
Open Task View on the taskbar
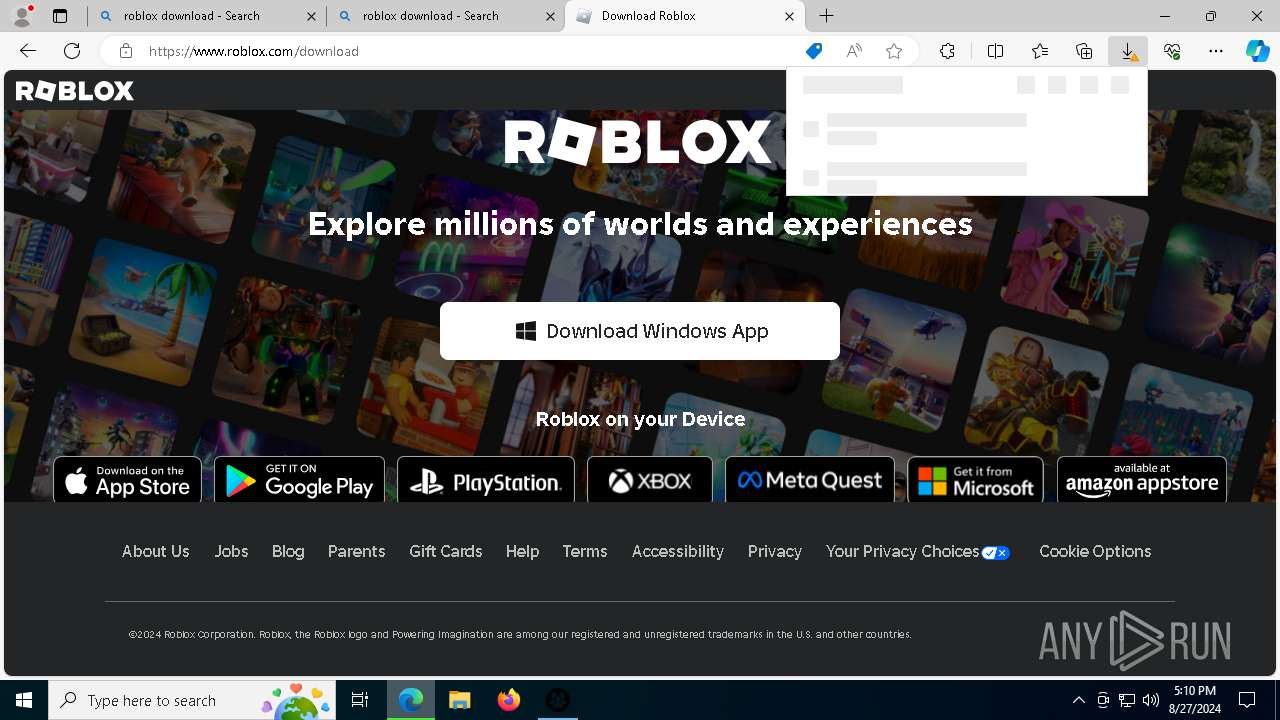pyautogui.click(x=360, y=700)
